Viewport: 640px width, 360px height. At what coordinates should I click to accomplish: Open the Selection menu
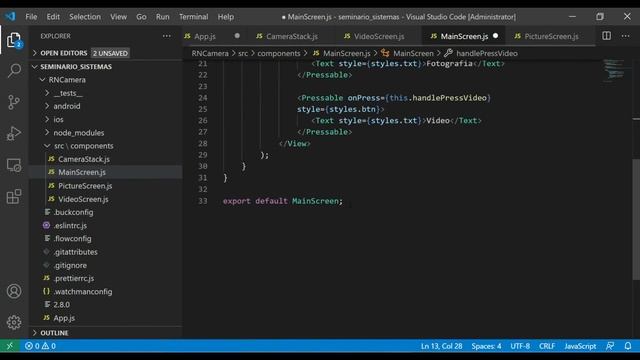85,17
